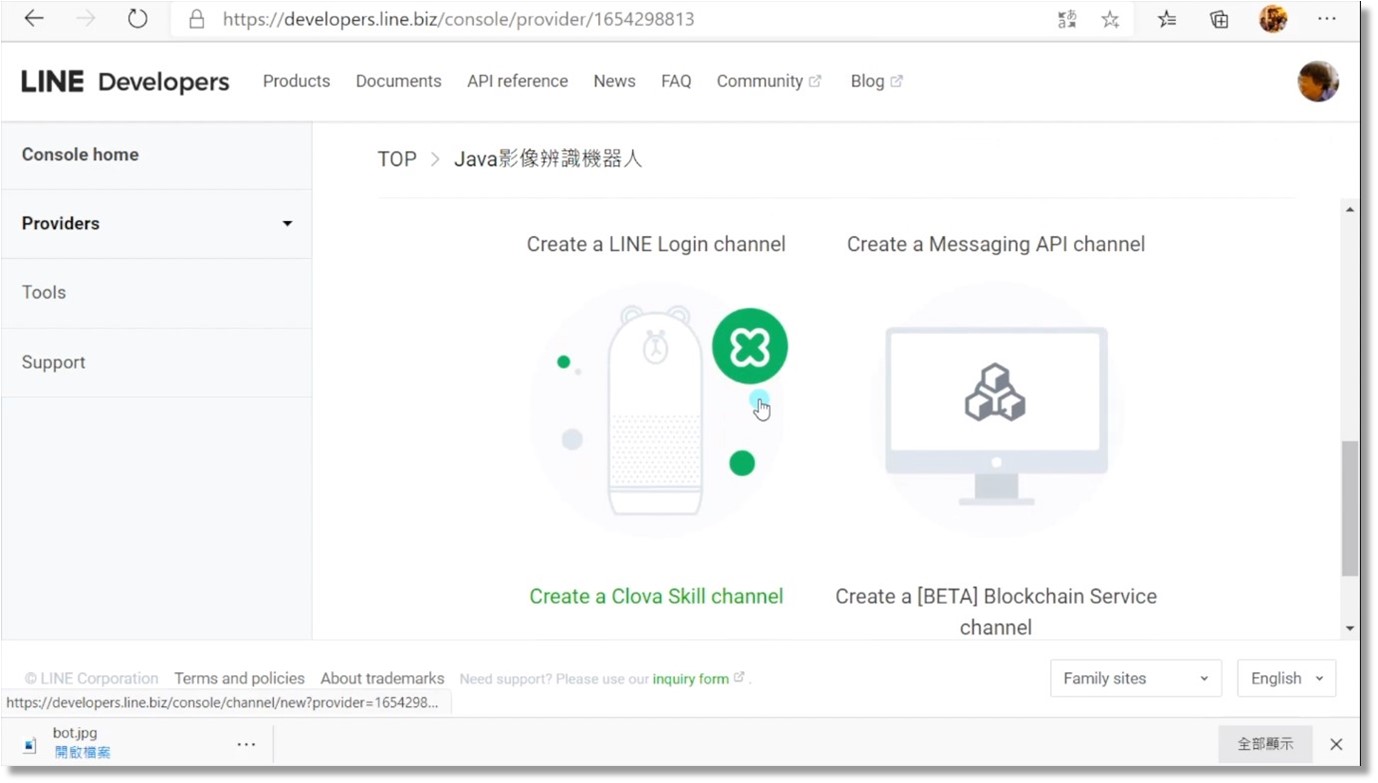Click the vertical scrollbar thumb
The width and height of the screenshot is (1378, 783).
1350,508
